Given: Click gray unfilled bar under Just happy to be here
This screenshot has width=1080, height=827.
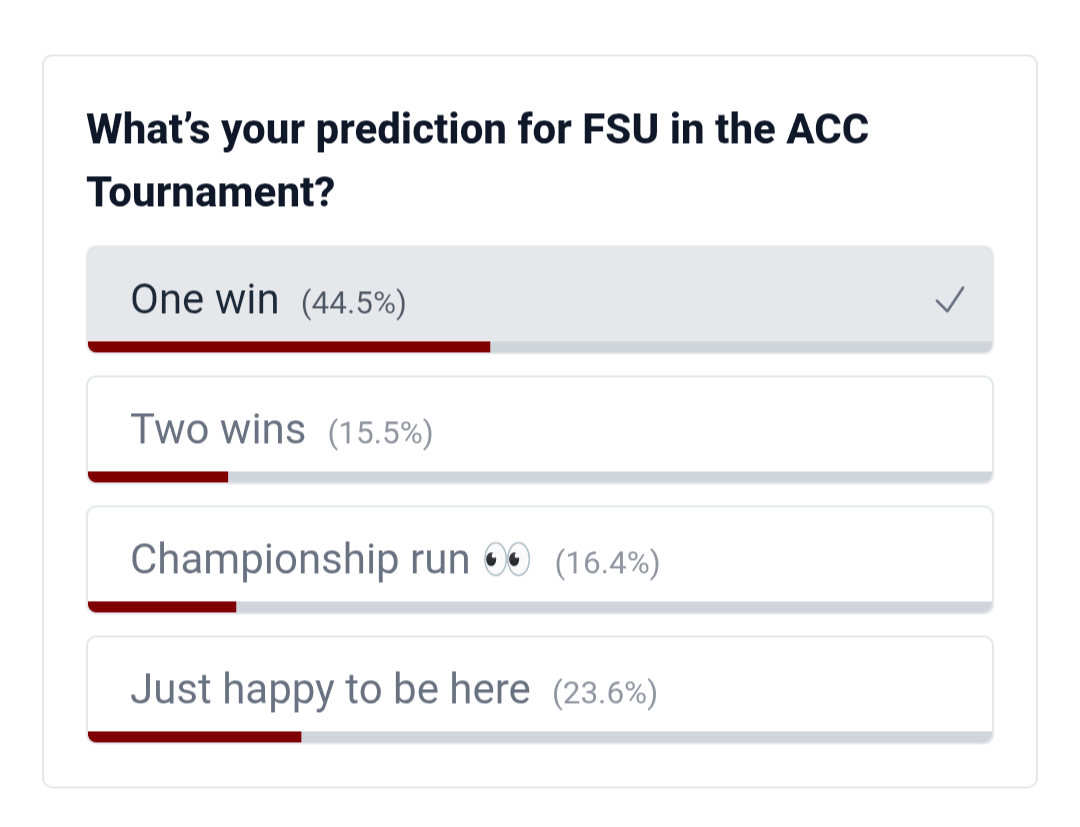Looking at the screenshot, I should (x=646, y=737).
